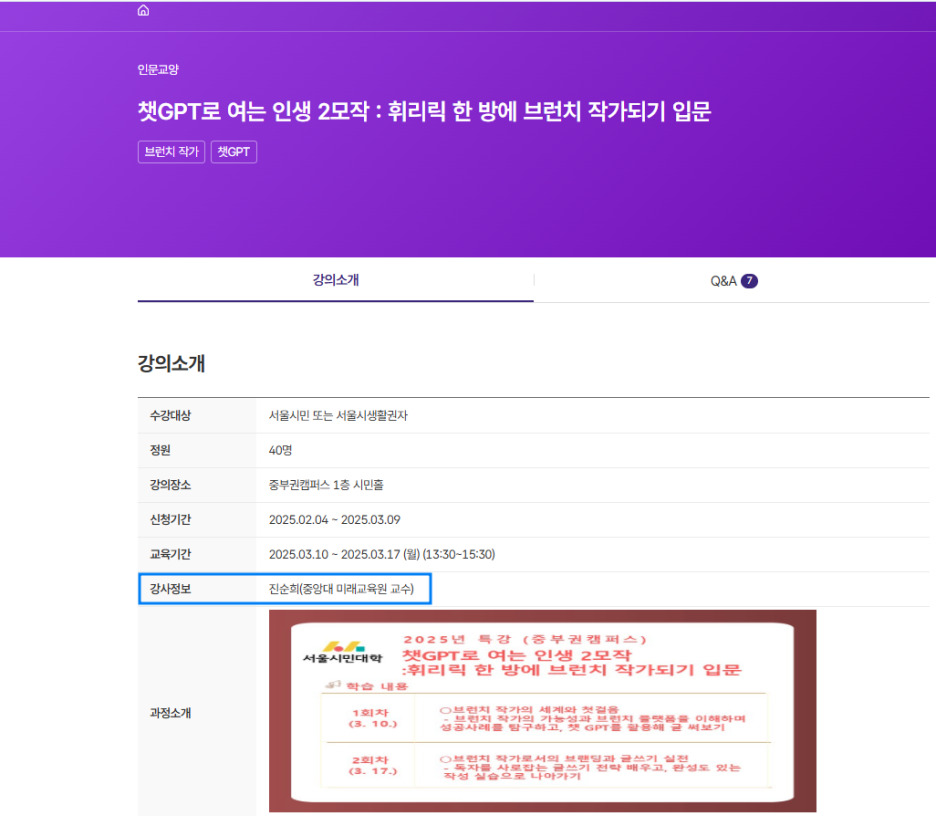
Task: Click the 40명 capacity value
Action: tap(280, 450)
